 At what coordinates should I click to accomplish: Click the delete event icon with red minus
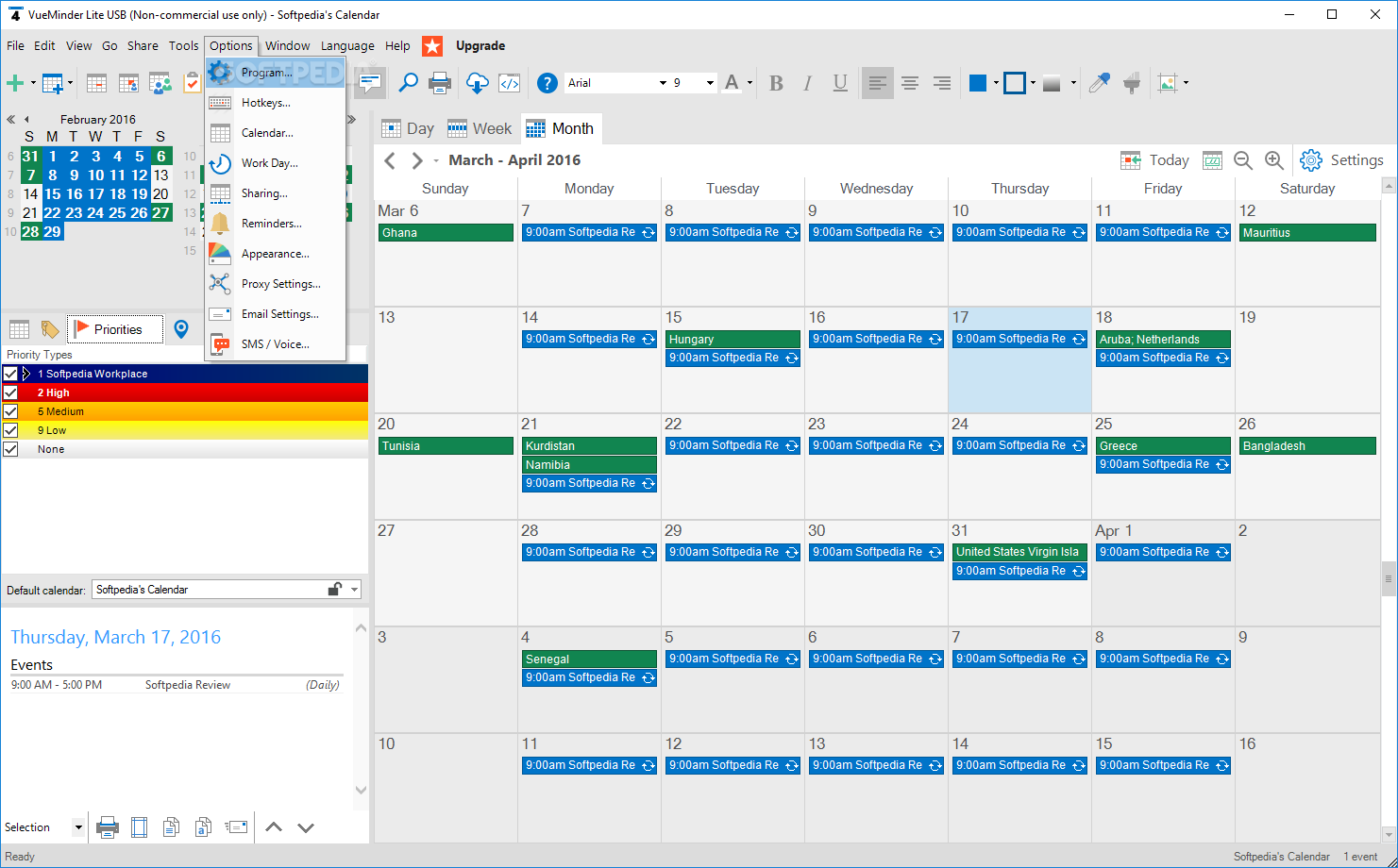point(96,83)
